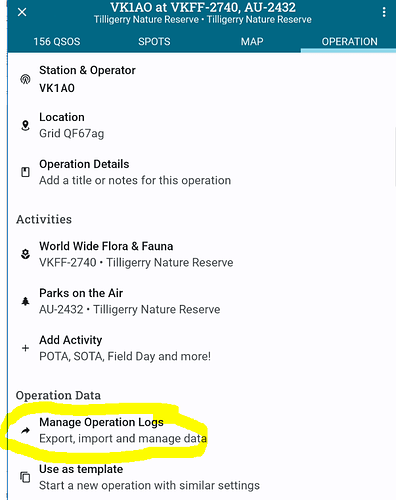Click the Parks on the Air tree icon
Viewport: 396px width, 500px height.
point(25,301)
